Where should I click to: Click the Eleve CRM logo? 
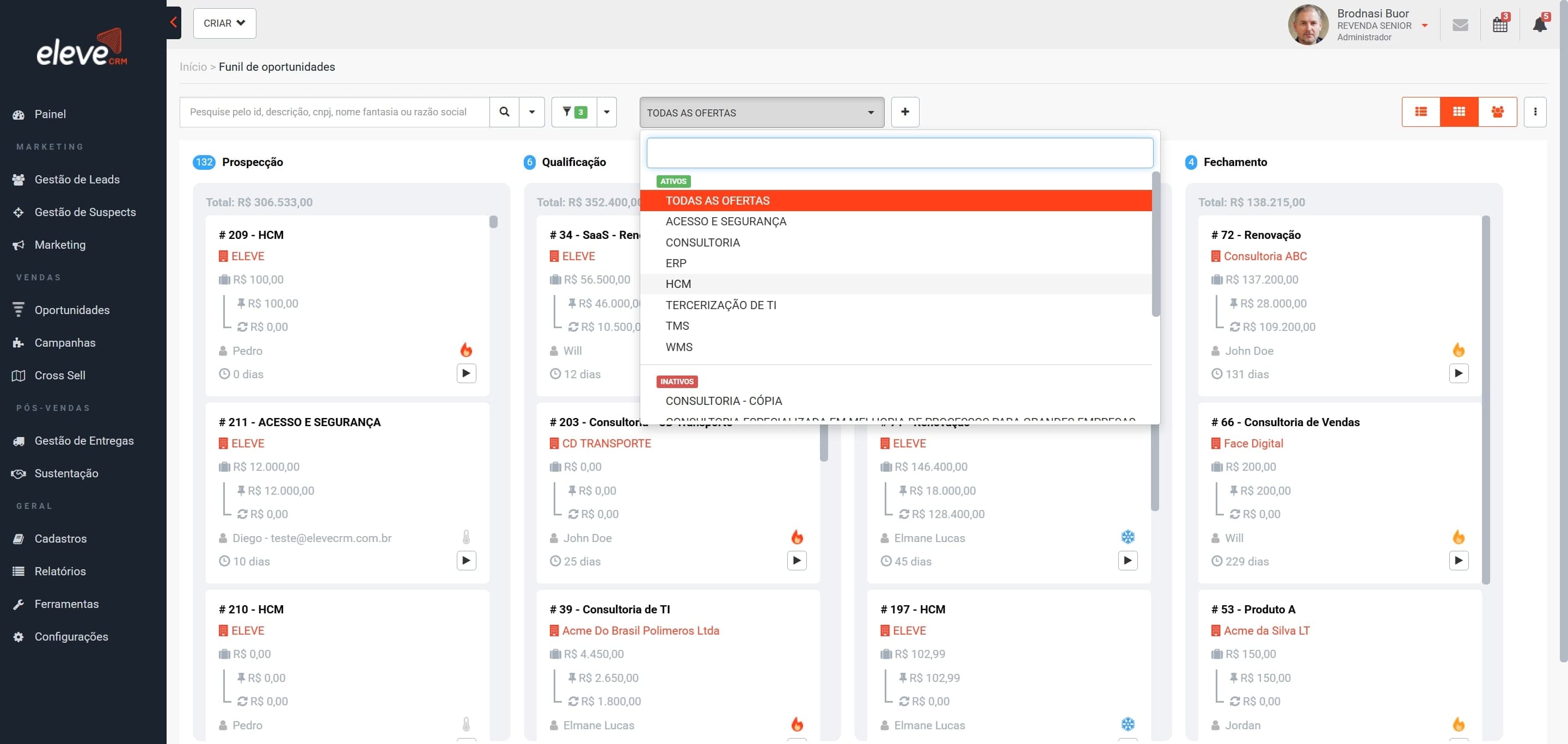[x=82, y=47]
